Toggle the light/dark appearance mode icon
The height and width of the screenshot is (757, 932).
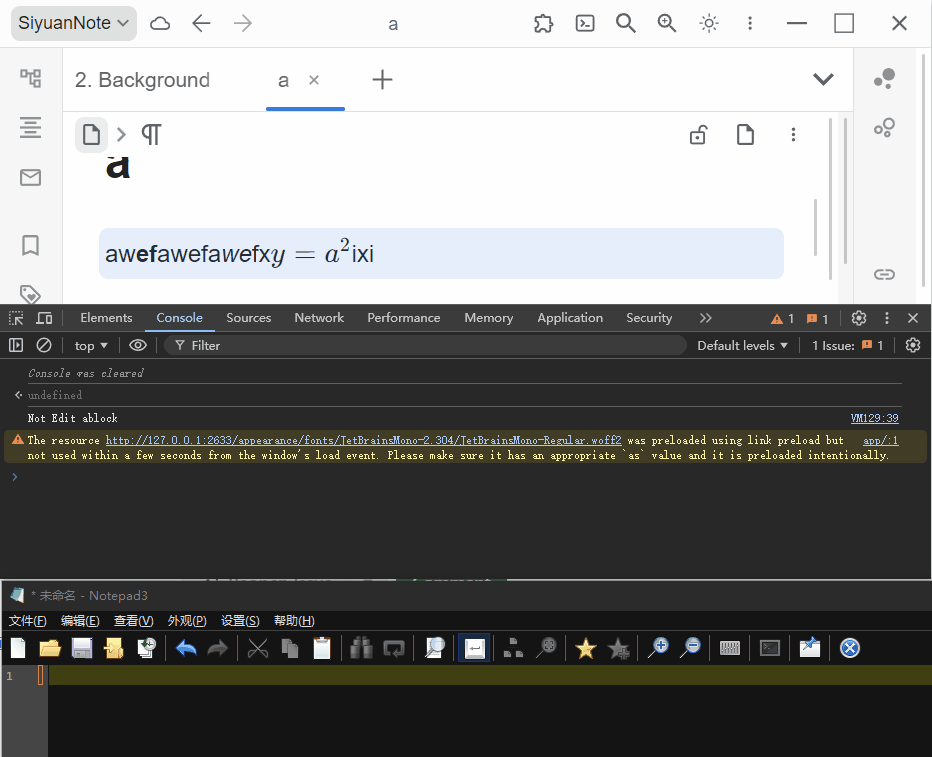coord(709,24)
